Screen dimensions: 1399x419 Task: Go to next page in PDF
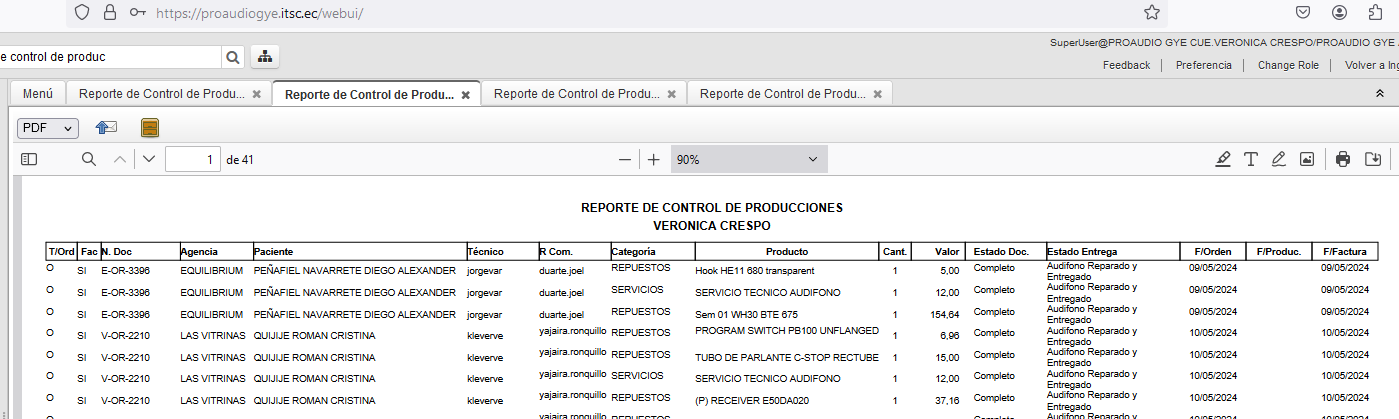point(149,159)
